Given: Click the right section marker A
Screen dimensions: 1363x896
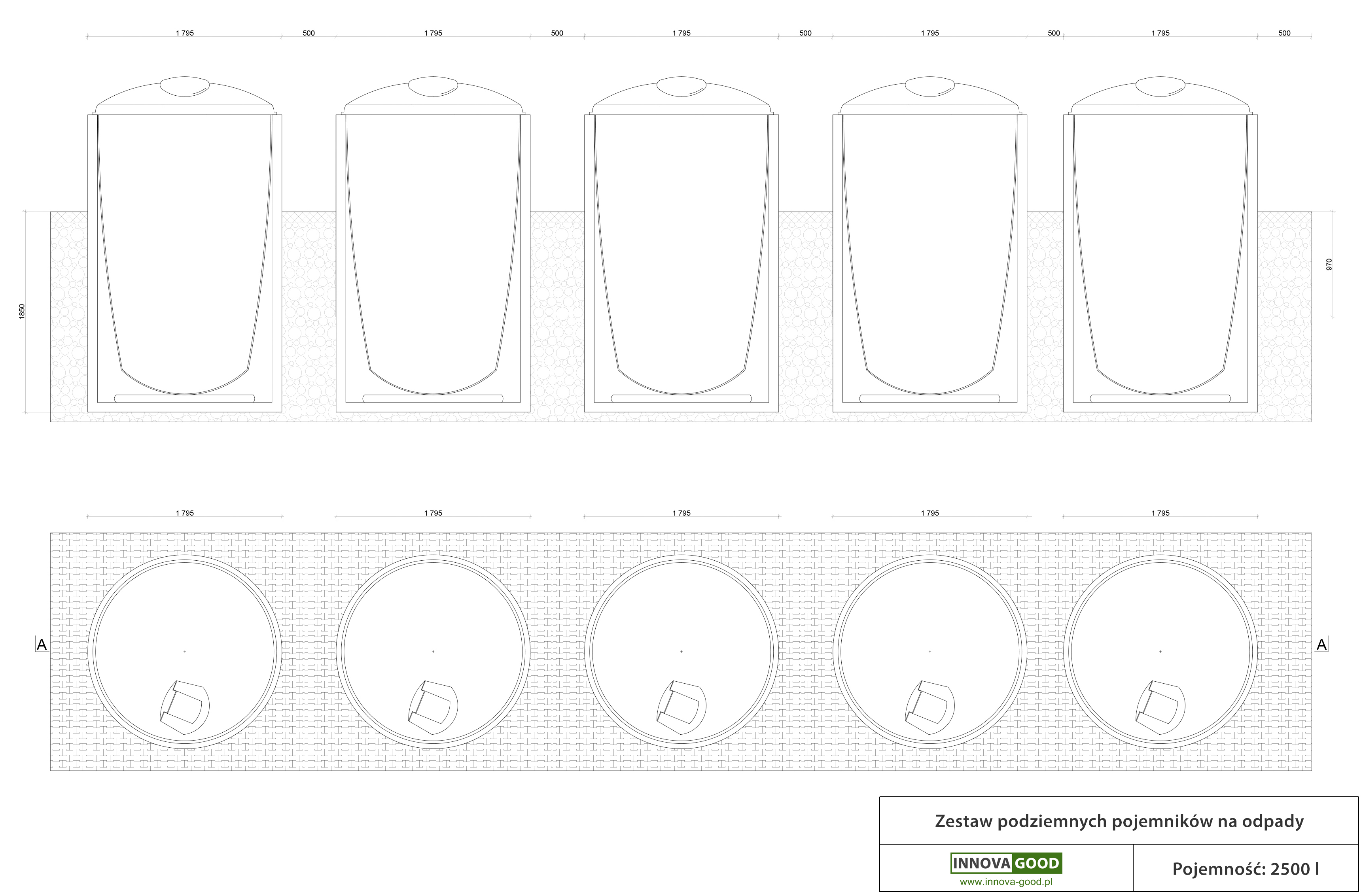Looking at the screenshot, I should (1321, 645).
